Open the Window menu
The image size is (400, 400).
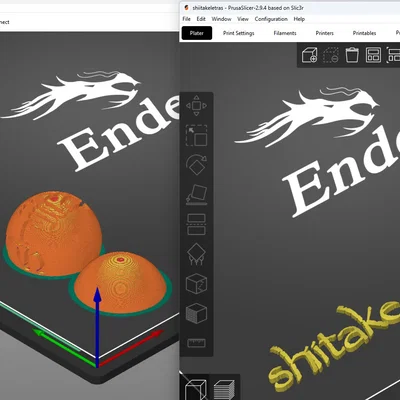221,19
